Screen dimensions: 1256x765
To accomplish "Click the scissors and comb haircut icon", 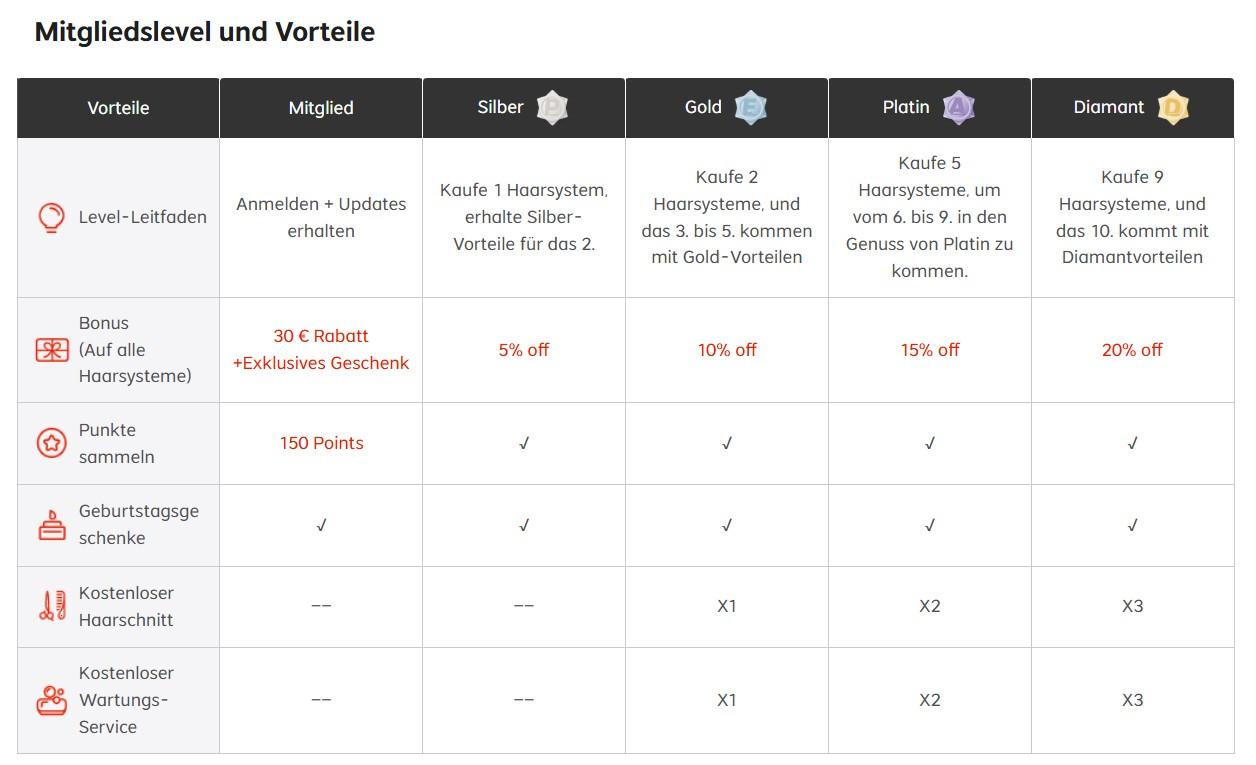I will 51,606.
